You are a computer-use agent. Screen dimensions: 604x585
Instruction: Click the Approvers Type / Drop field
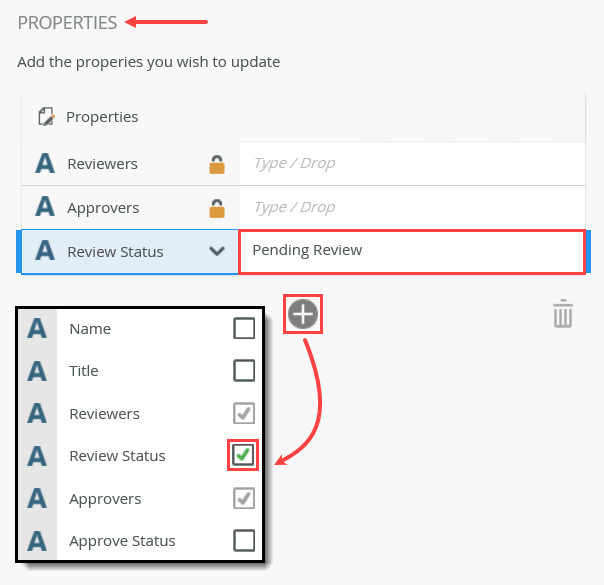click(x=411, y=208)
